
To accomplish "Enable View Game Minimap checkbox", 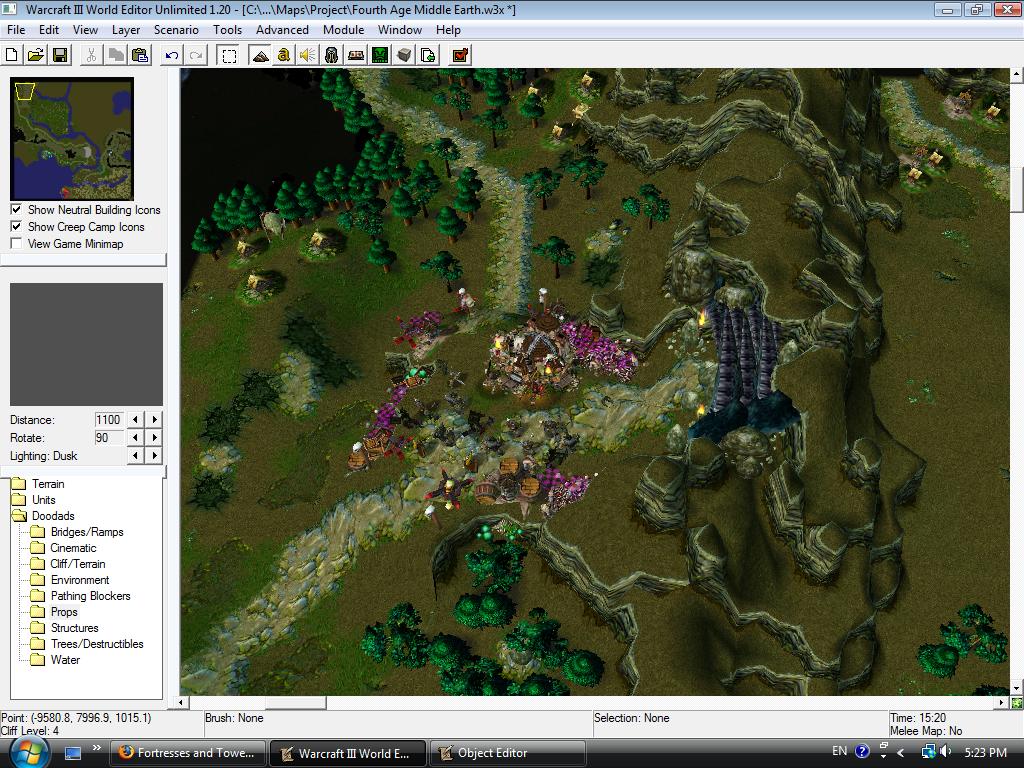I will click(16, 244).
